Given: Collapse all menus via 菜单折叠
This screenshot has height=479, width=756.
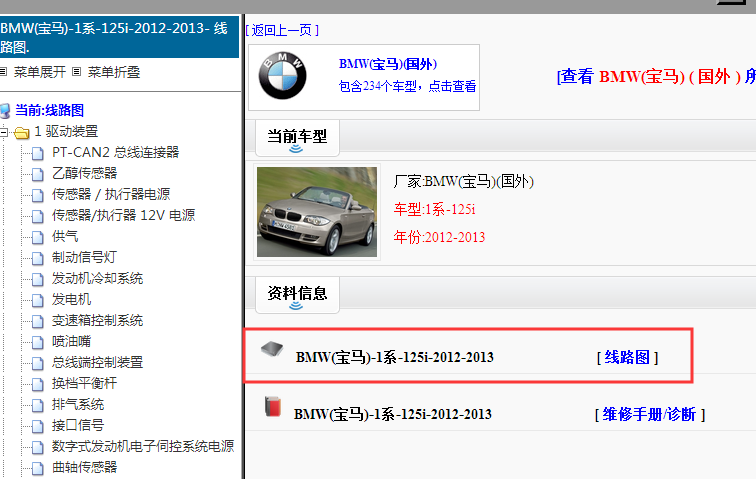Looking at the screenshot, I should (114, 72).
